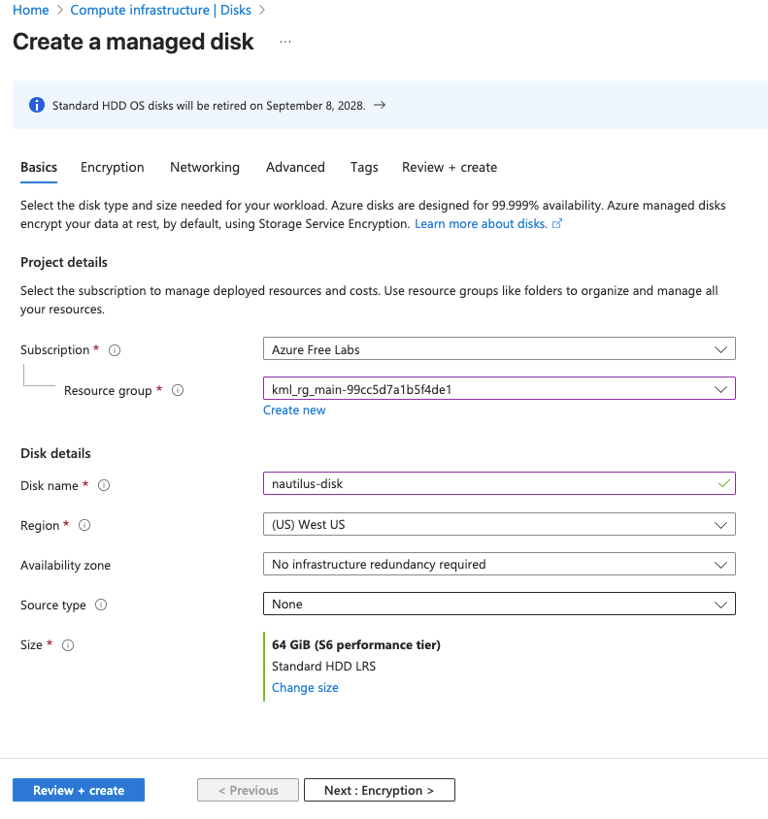Expand the Subscription dropdown
Viewport: 768px width, 819px height.
pos(498,349)
